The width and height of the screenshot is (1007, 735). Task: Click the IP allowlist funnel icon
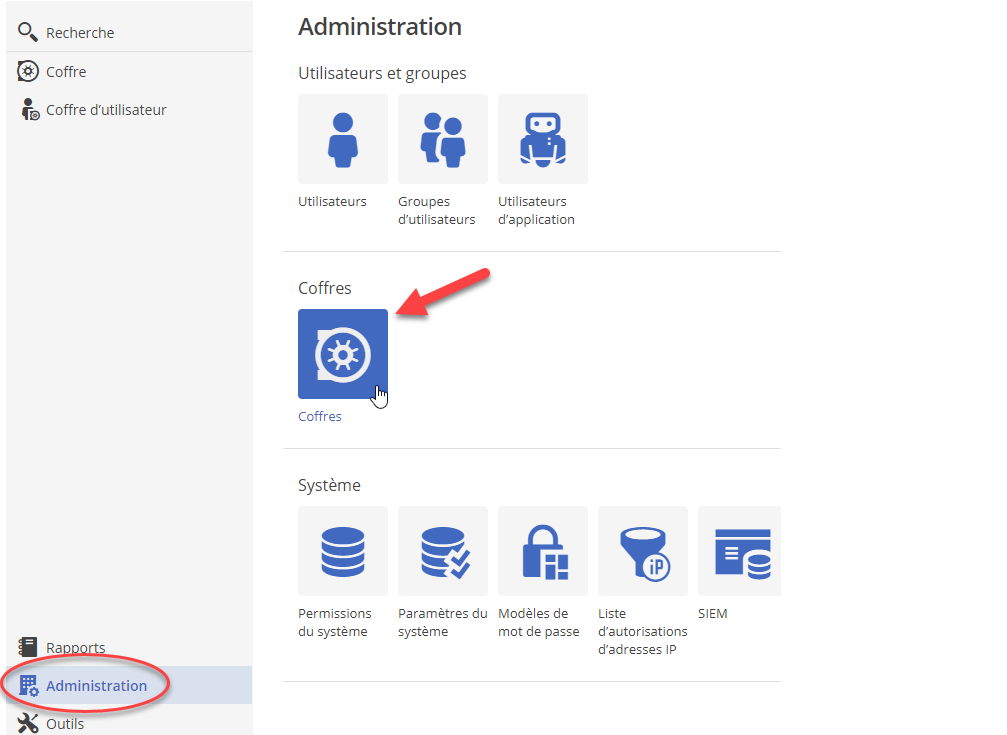(642, 551)
